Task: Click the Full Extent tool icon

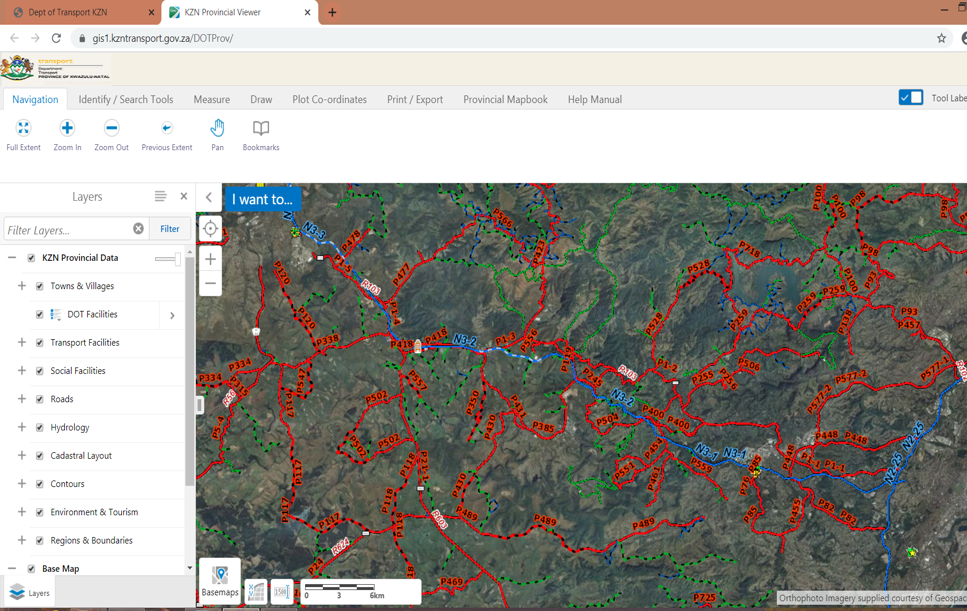Action: [23, 128]
